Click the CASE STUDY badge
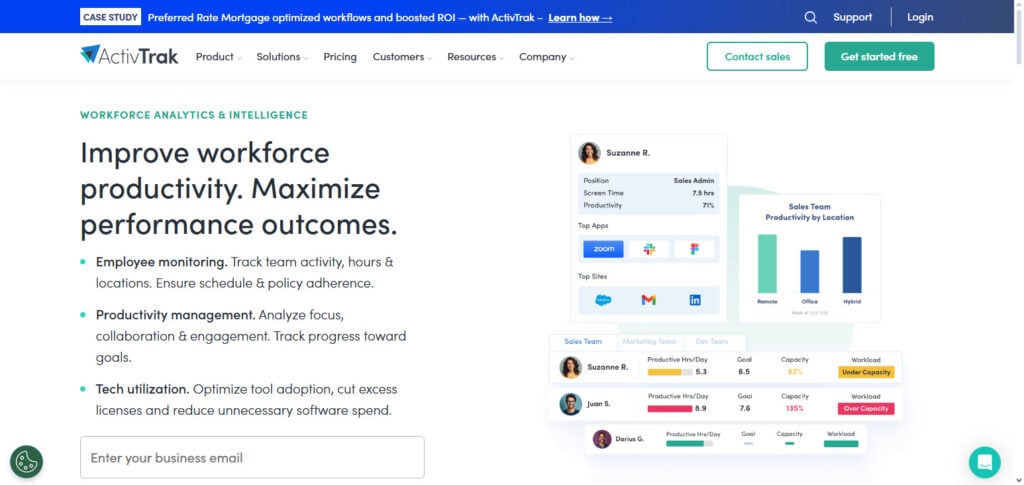The image size is (1024, 485). click(110, 17)
